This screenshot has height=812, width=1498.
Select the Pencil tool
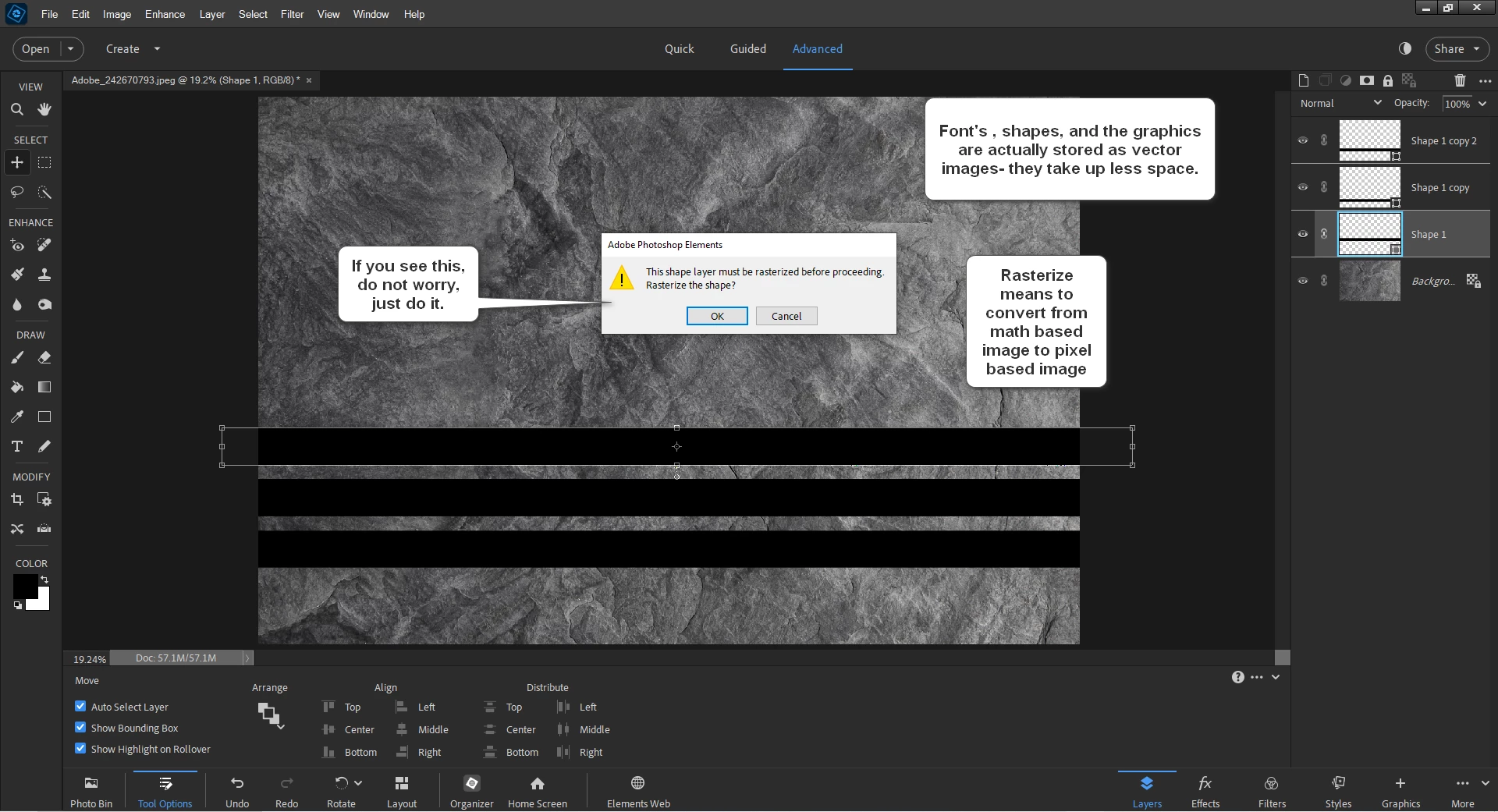44,446
